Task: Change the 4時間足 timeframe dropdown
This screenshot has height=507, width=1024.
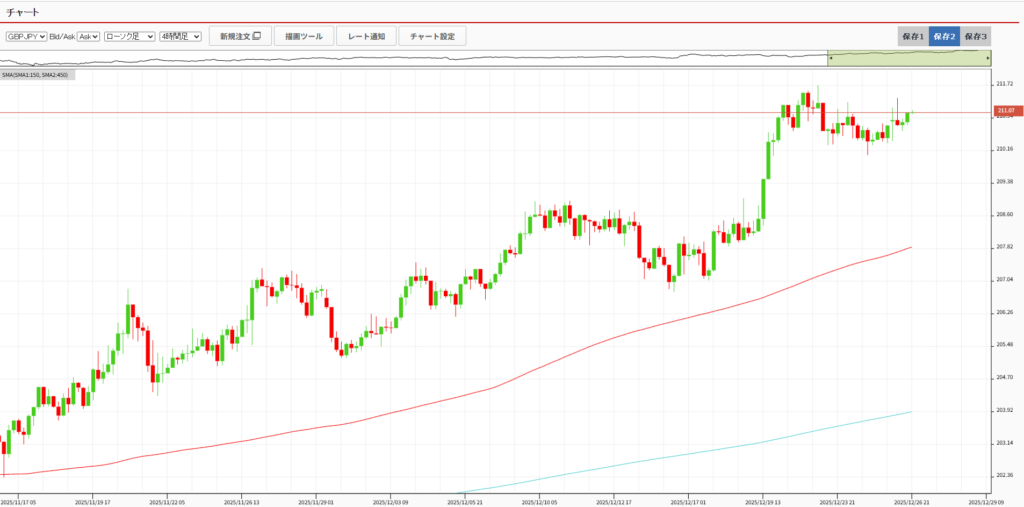Action: pos(181,36)
